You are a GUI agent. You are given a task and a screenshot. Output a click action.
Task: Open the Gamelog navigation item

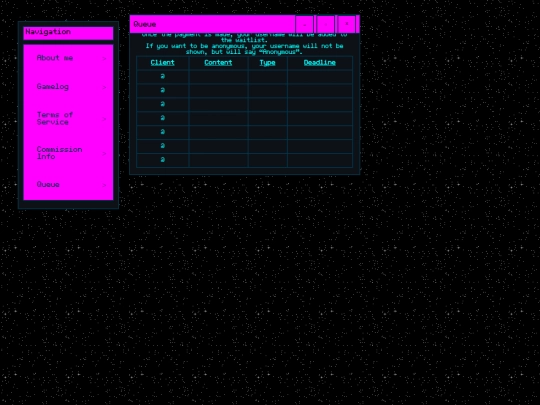coord(68,87)
